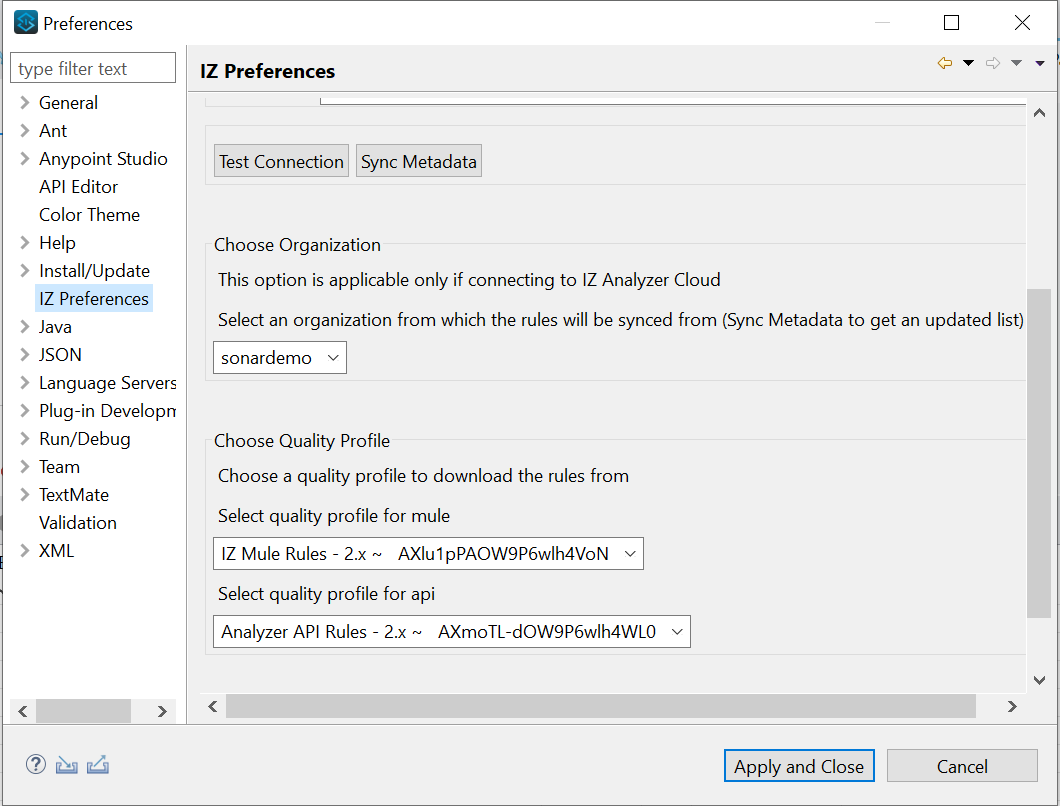Open the preferences view menu arrow
Screen dimensions: 1060x806
coord(1040,63)
